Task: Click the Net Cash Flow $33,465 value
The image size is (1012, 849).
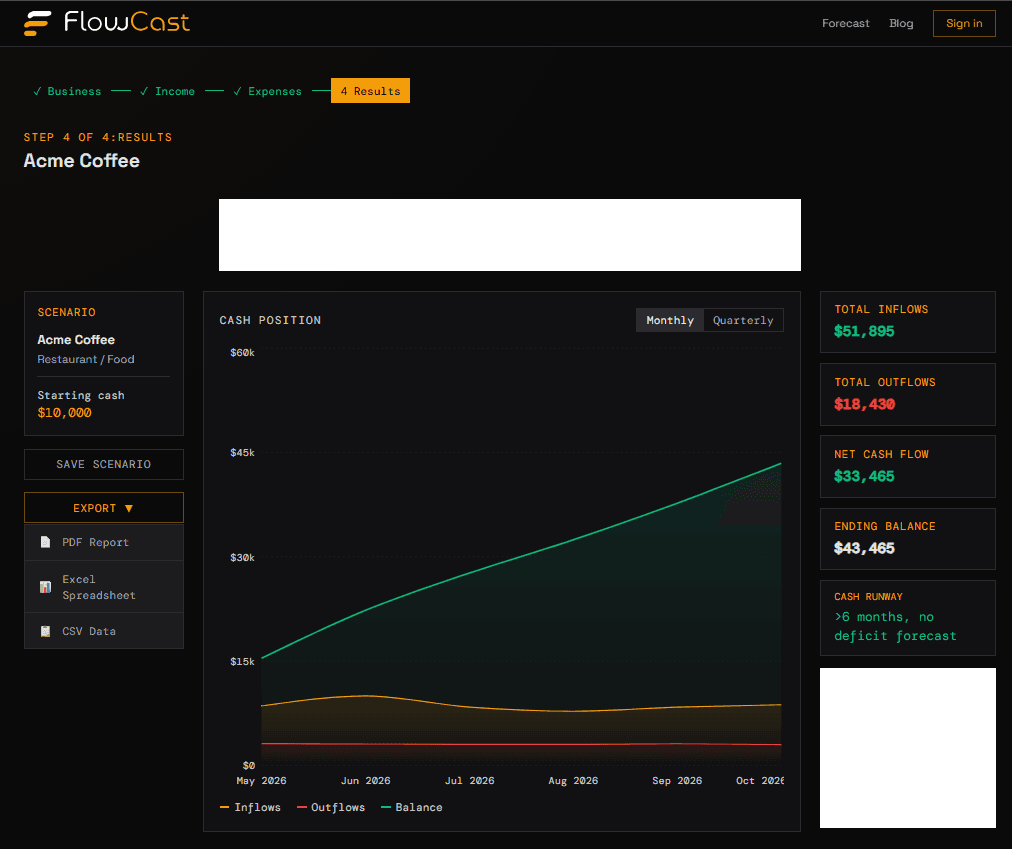Action: click(x=864, y=476)
